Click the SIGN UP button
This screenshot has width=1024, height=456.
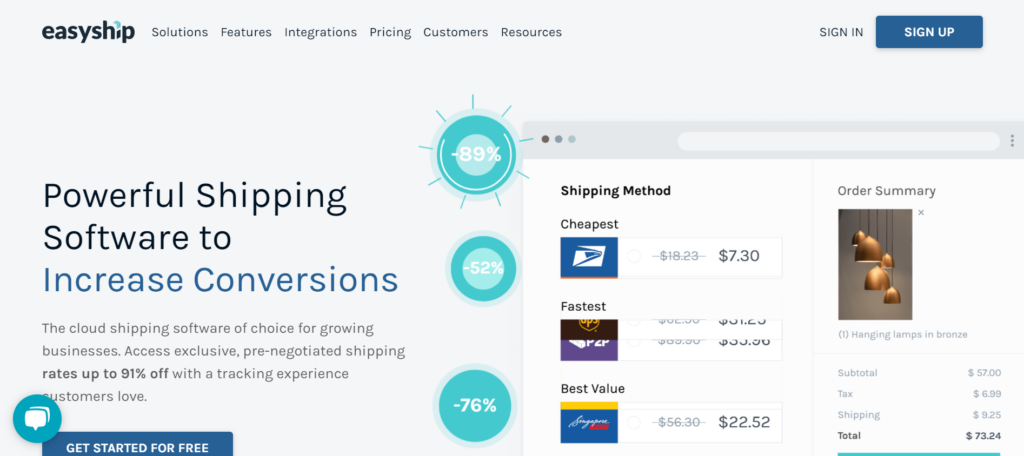(929, 32)
